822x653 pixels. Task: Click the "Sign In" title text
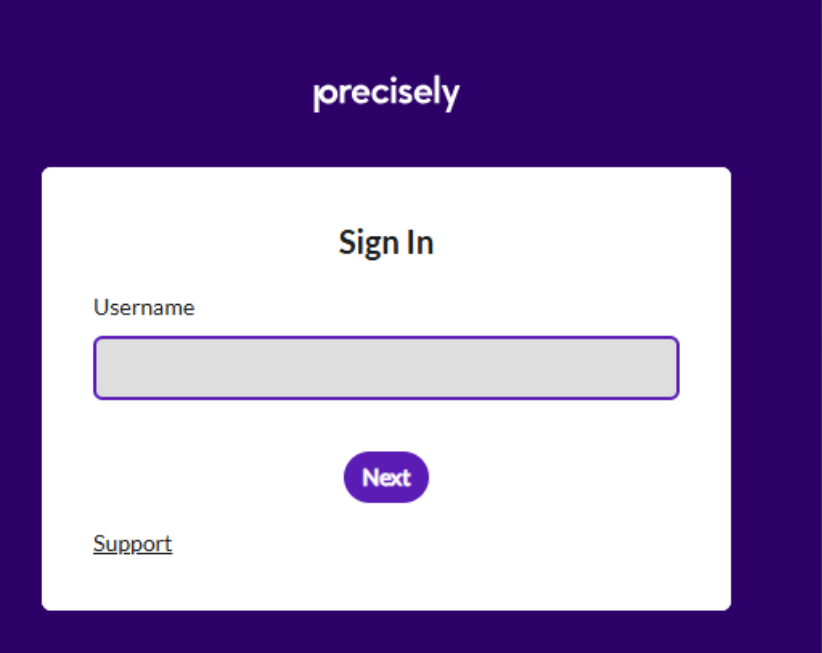coord(386,243)
